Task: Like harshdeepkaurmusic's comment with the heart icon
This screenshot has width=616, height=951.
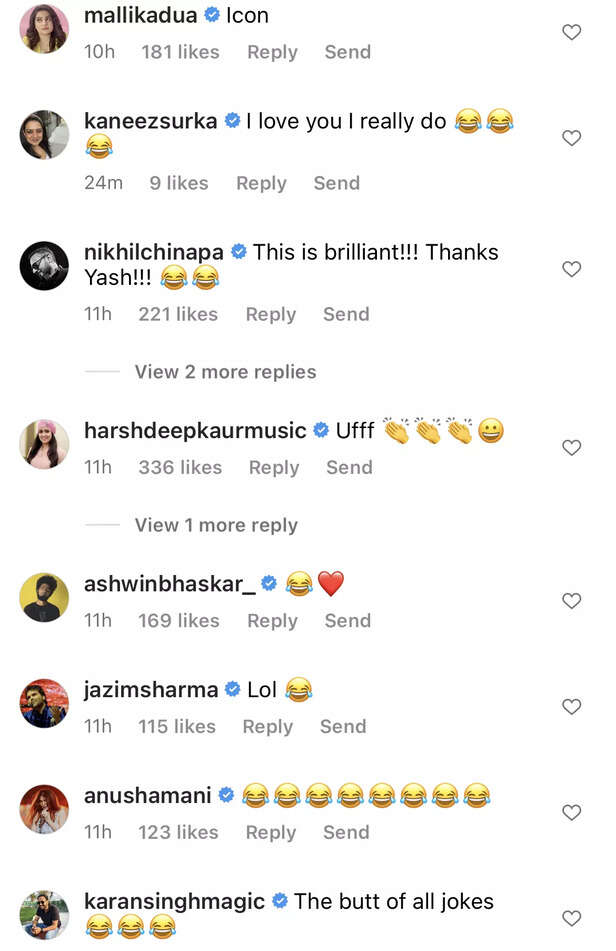Action: (x=571, y=447)
